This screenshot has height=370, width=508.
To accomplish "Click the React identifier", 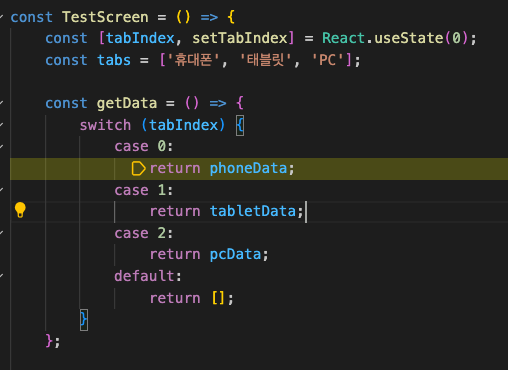I will 343,38.
